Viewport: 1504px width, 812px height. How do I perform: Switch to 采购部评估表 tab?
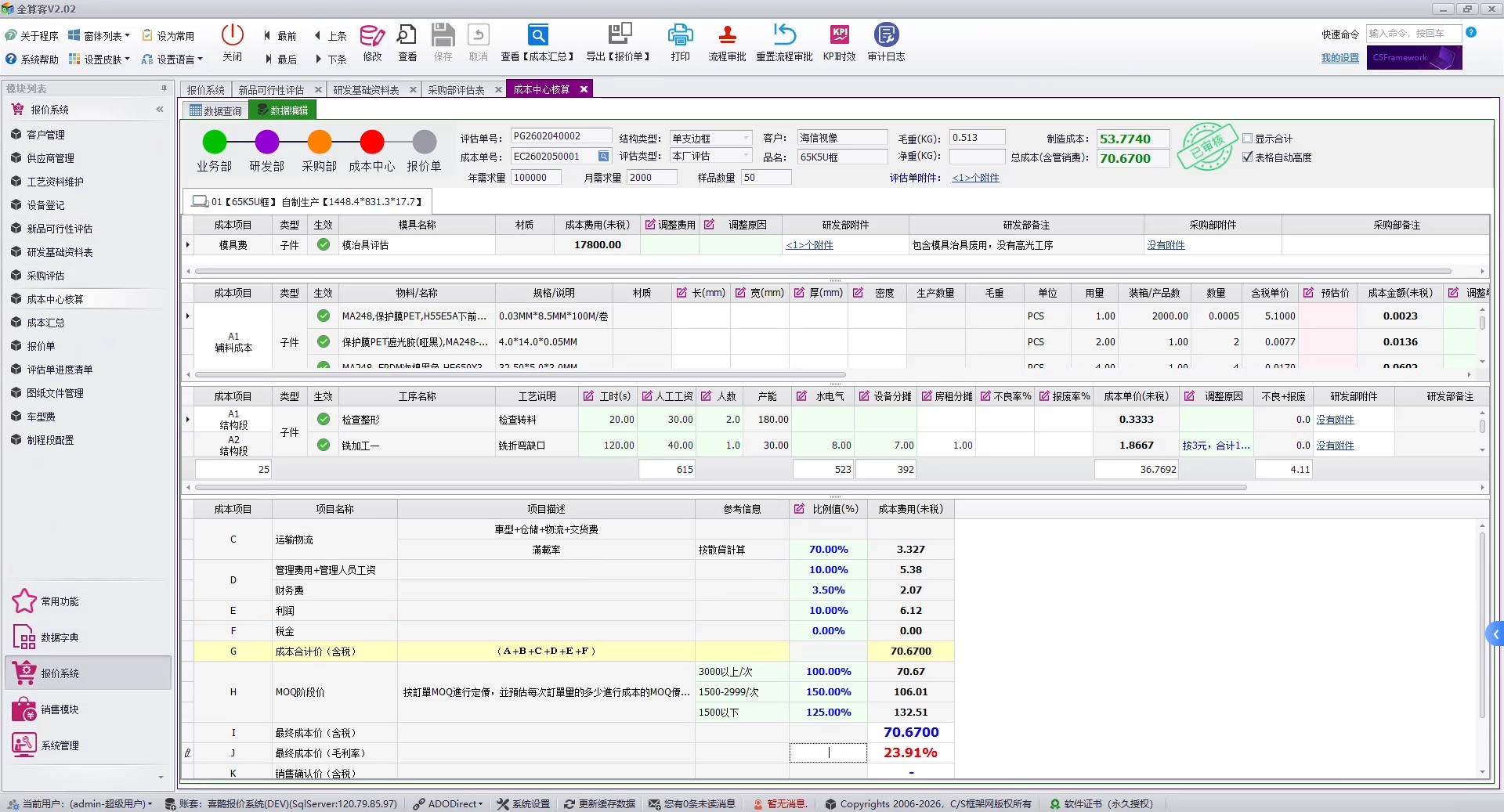click(456, 90)
